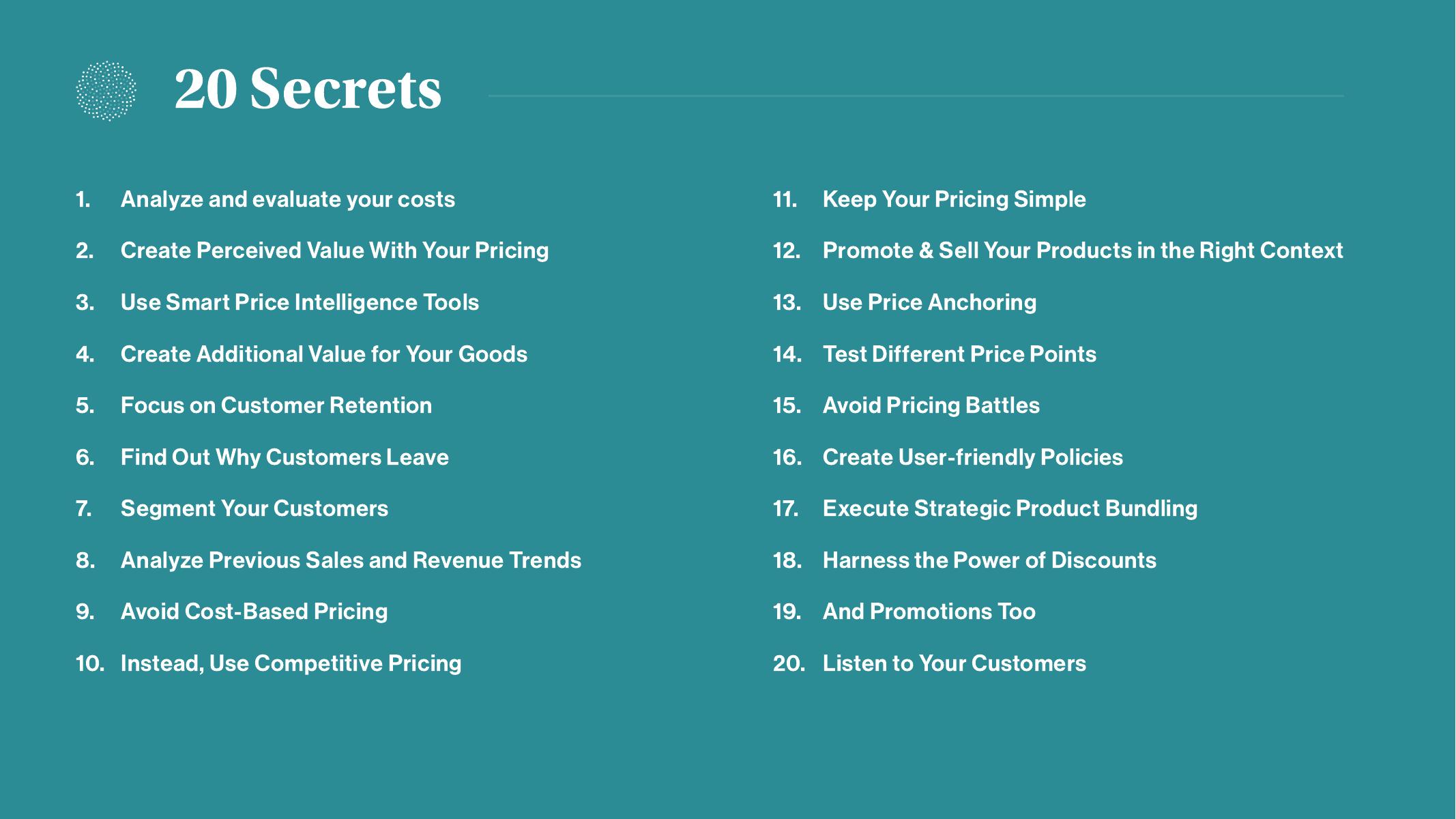1456x819 pixels.
Task: Click "Promote & Sell Your Products" line
Action: (x=1082, y=250)
